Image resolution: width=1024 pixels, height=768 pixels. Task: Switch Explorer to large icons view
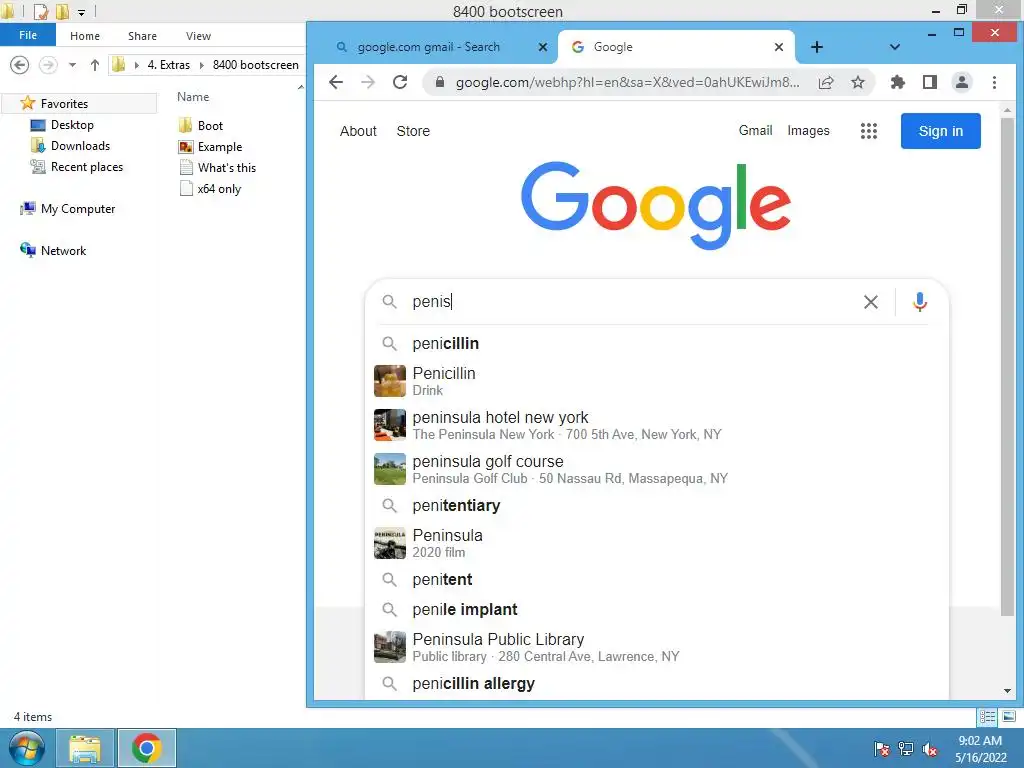[x=1009, y=716]
